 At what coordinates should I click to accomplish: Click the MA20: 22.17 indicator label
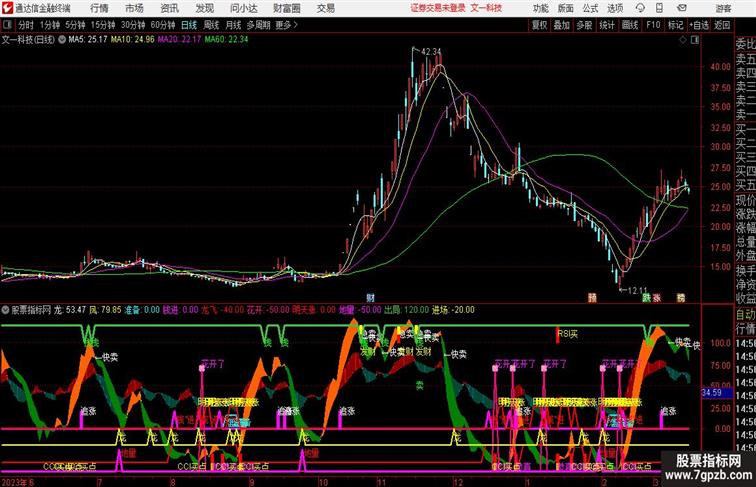coord(179,40)
